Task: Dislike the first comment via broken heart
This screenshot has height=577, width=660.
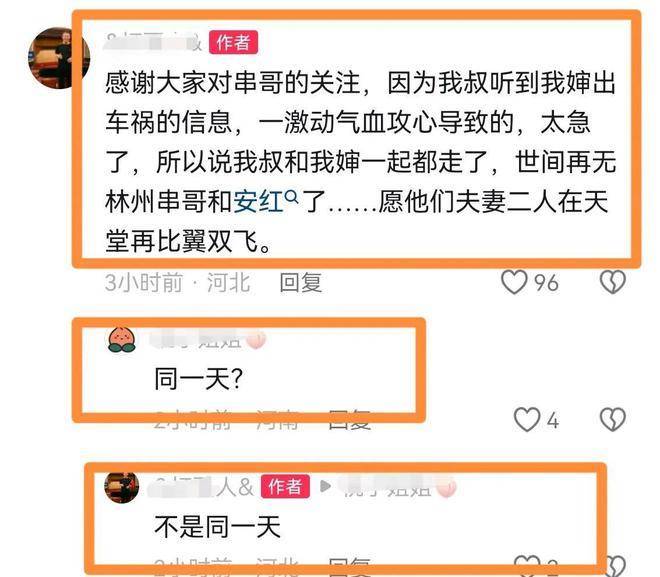Action: (x=612, y=282)
